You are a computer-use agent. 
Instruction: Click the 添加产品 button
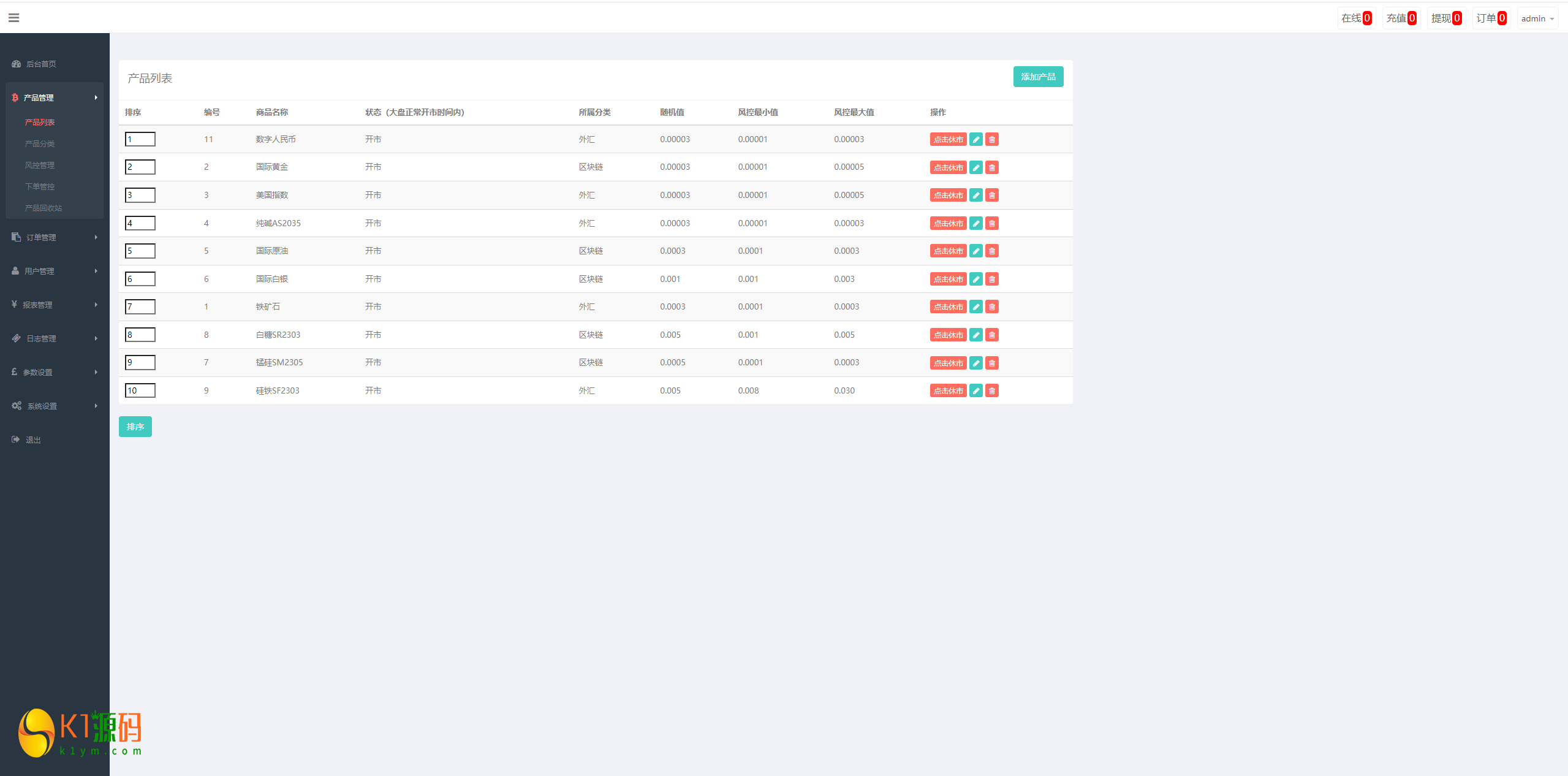point(1038,77)
